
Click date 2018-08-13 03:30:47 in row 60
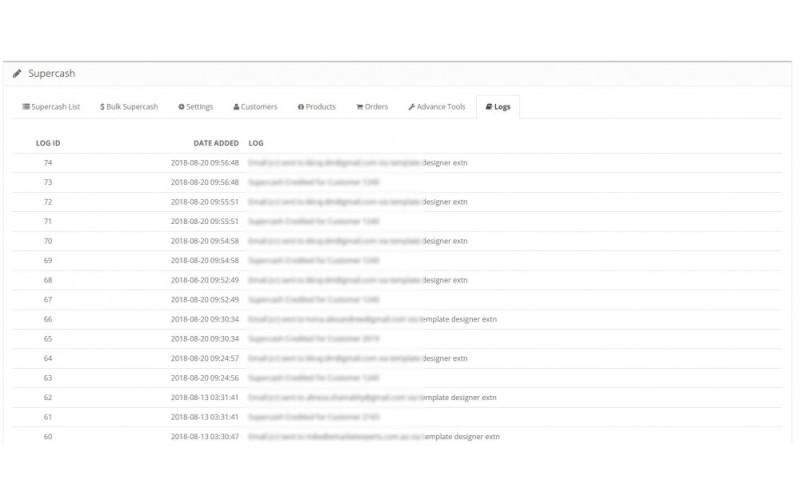pos(205,437)
